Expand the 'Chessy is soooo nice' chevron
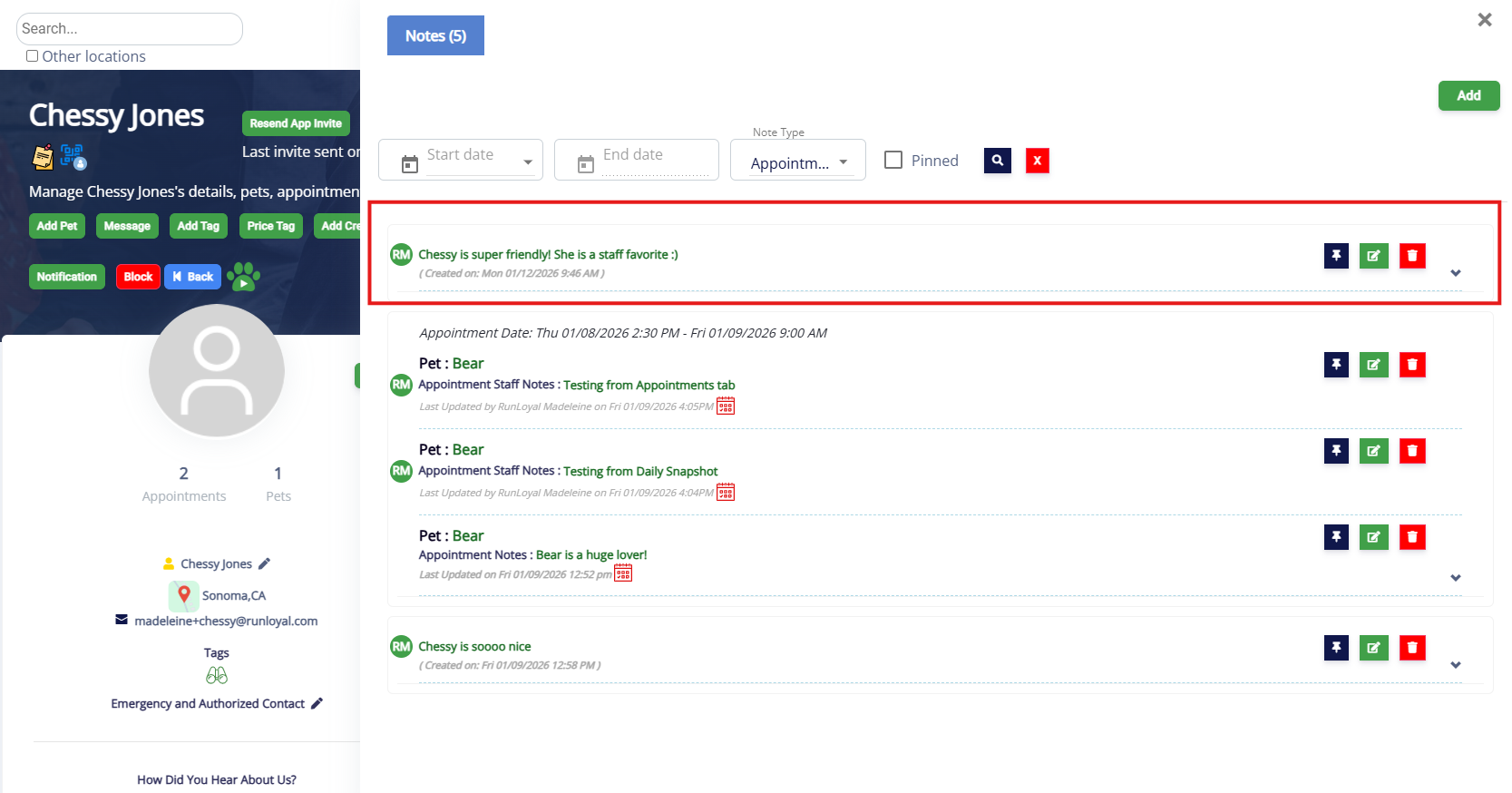 pos(1456,665)
